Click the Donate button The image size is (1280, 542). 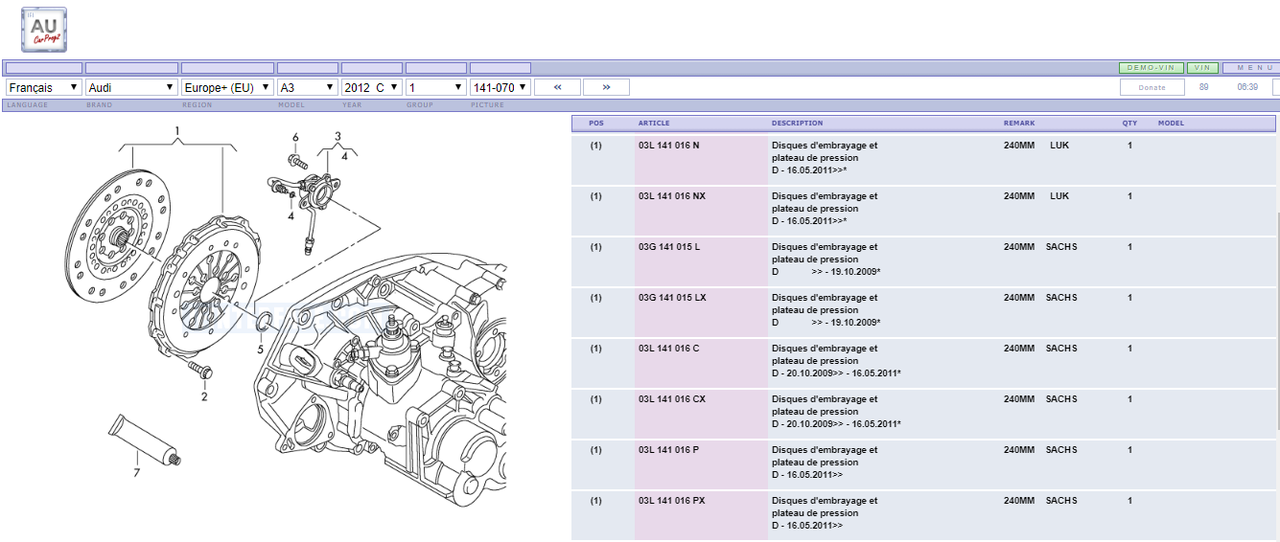click(1152, 88)
